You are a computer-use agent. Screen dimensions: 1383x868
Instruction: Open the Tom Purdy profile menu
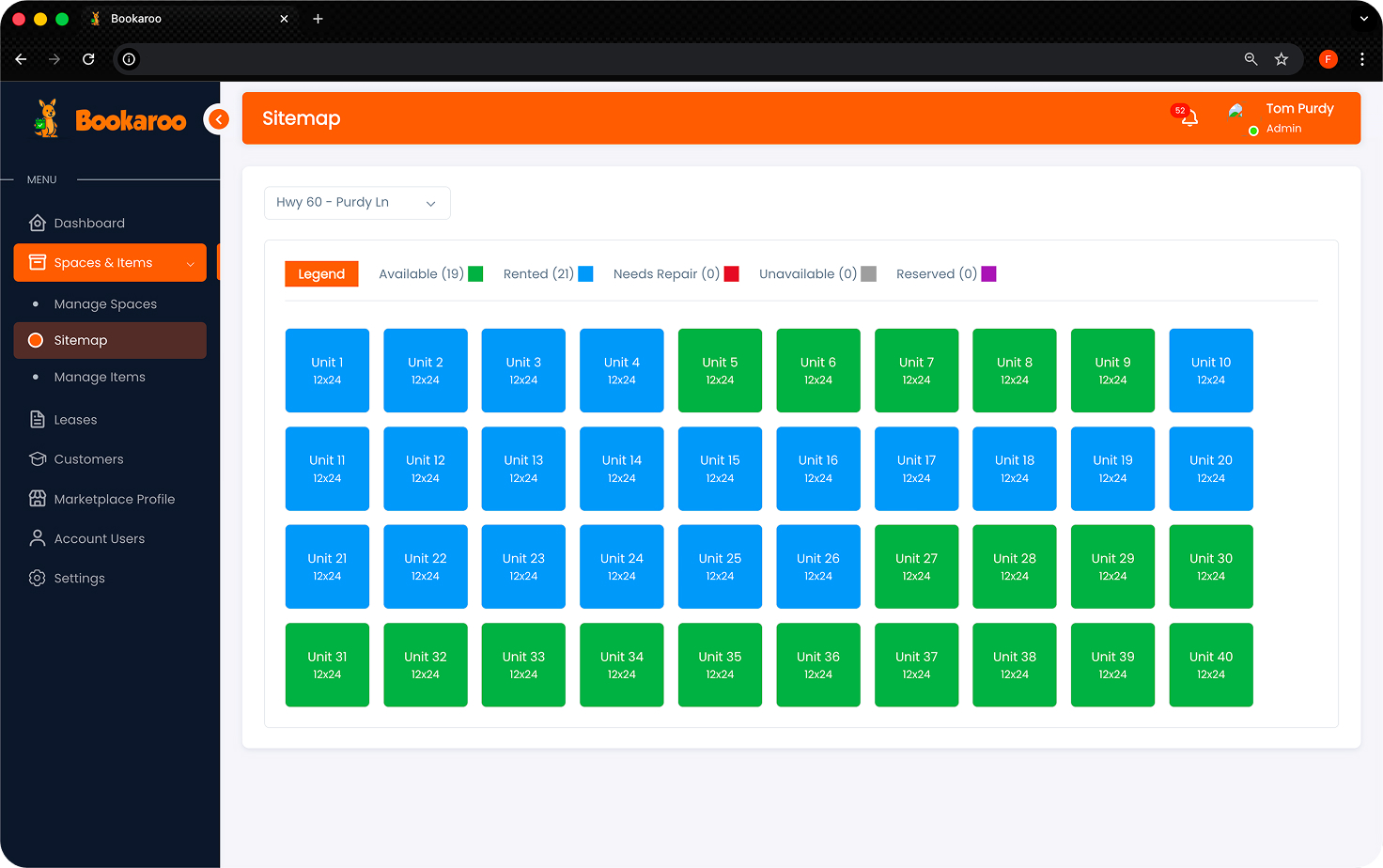tap(1298, 117)
